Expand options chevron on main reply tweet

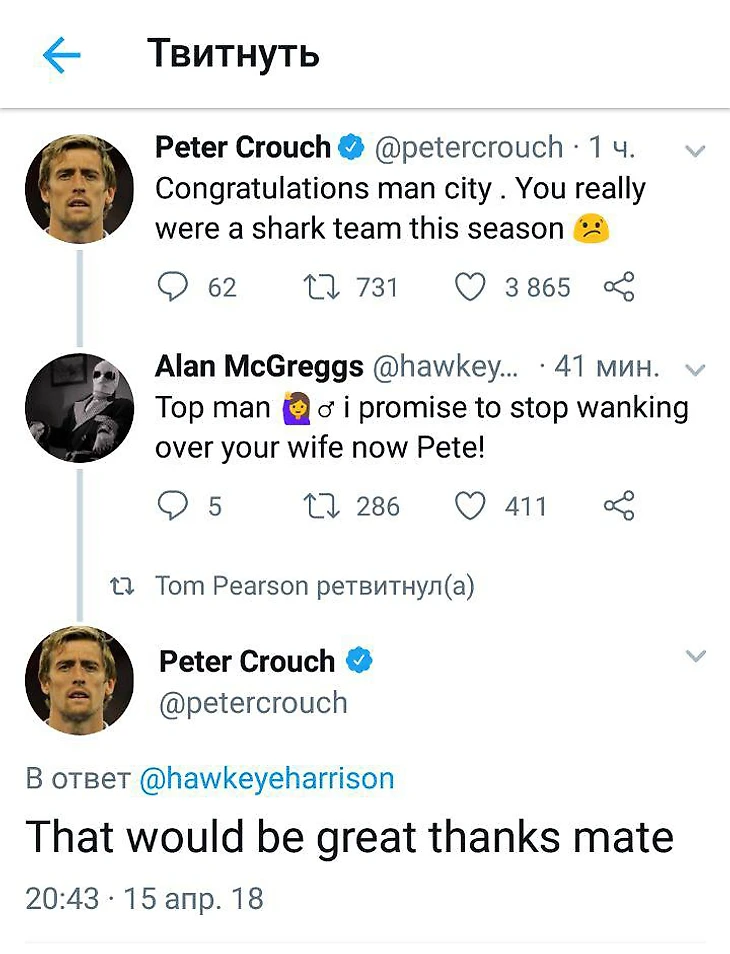click(x=696, y=657)
